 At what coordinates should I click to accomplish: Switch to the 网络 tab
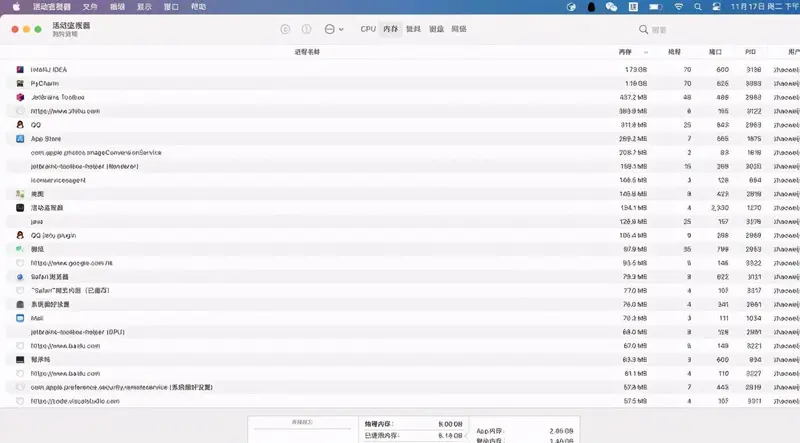coord(459,30)
